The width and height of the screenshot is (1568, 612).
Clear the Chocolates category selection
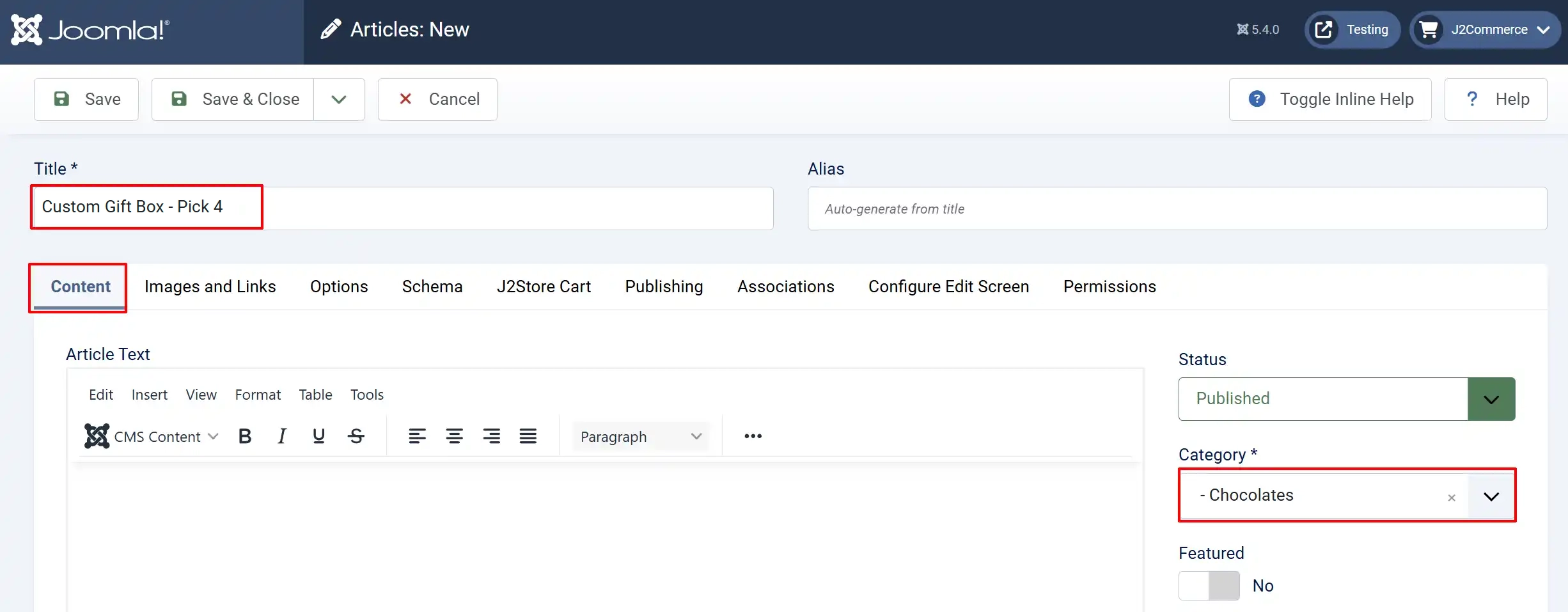pyautogui.click(x=1452, y=498)
